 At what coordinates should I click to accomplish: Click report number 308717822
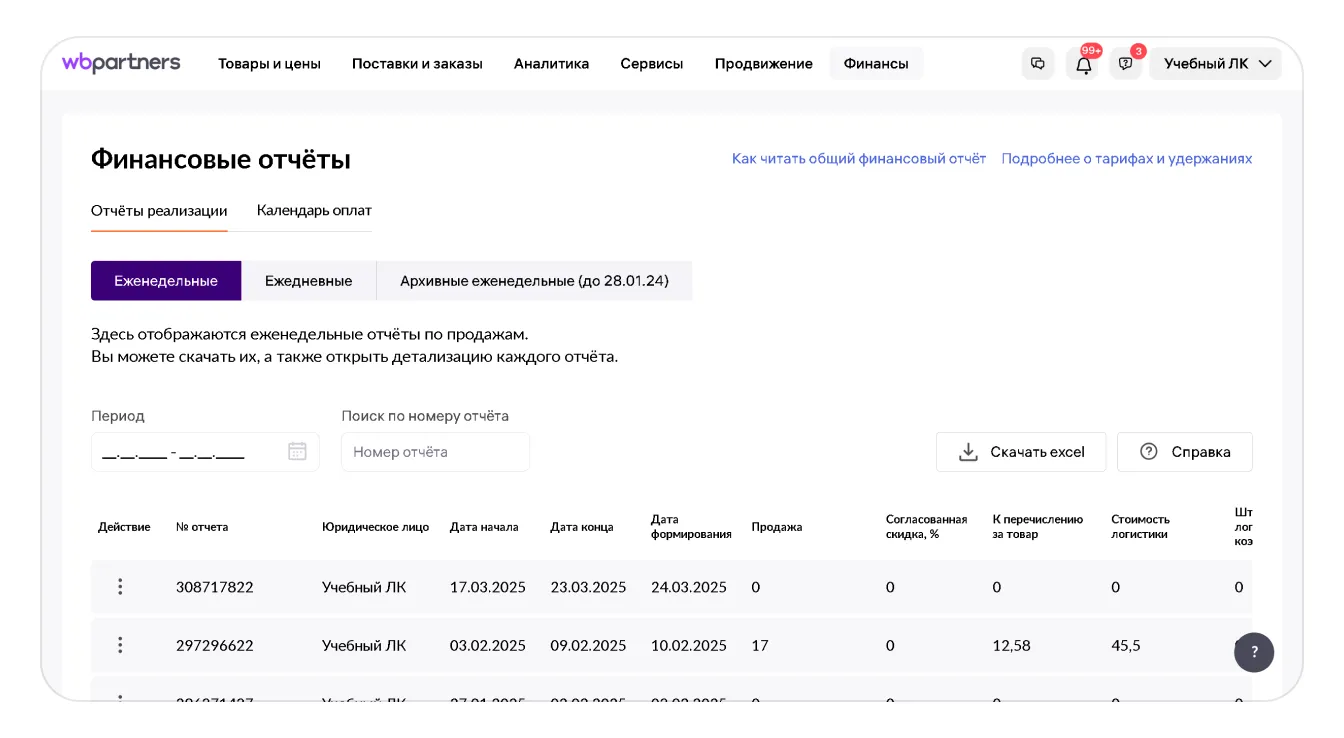point(215,587)
